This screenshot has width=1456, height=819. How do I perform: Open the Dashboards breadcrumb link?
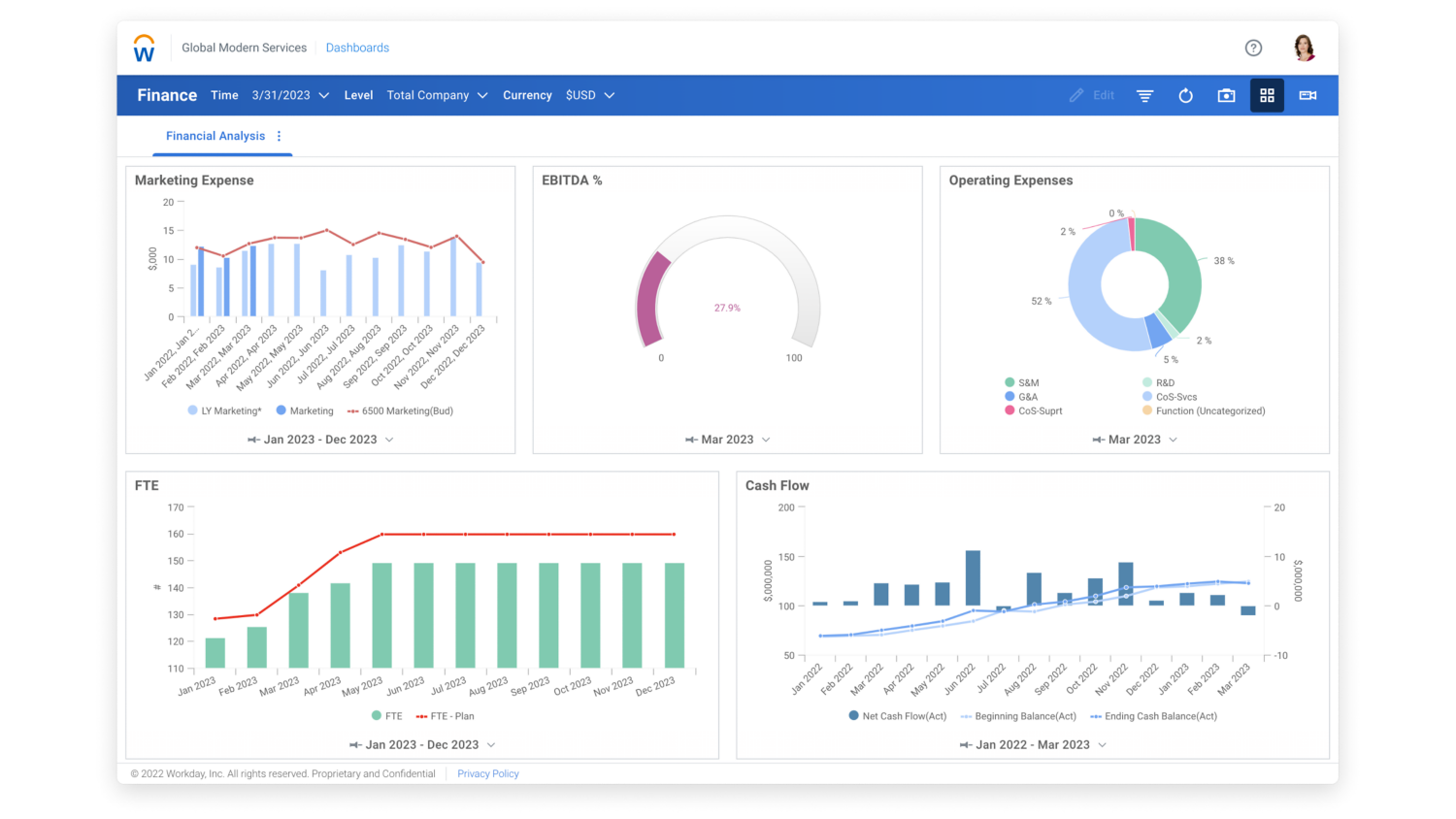tap(357, 48)
